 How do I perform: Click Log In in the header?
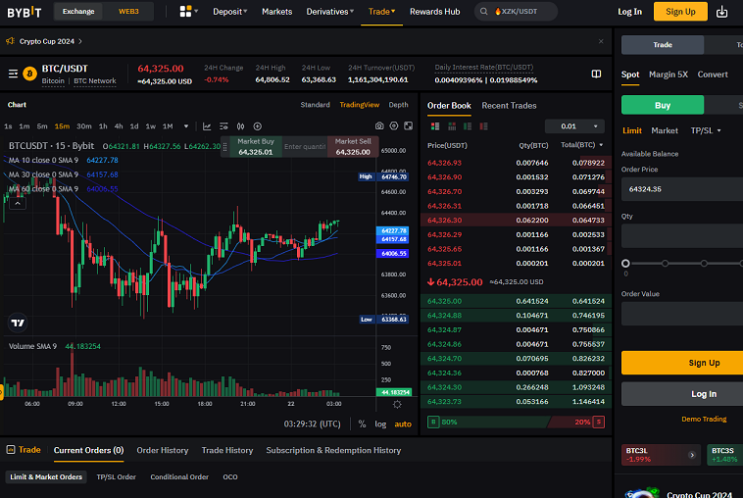point(630,11)
